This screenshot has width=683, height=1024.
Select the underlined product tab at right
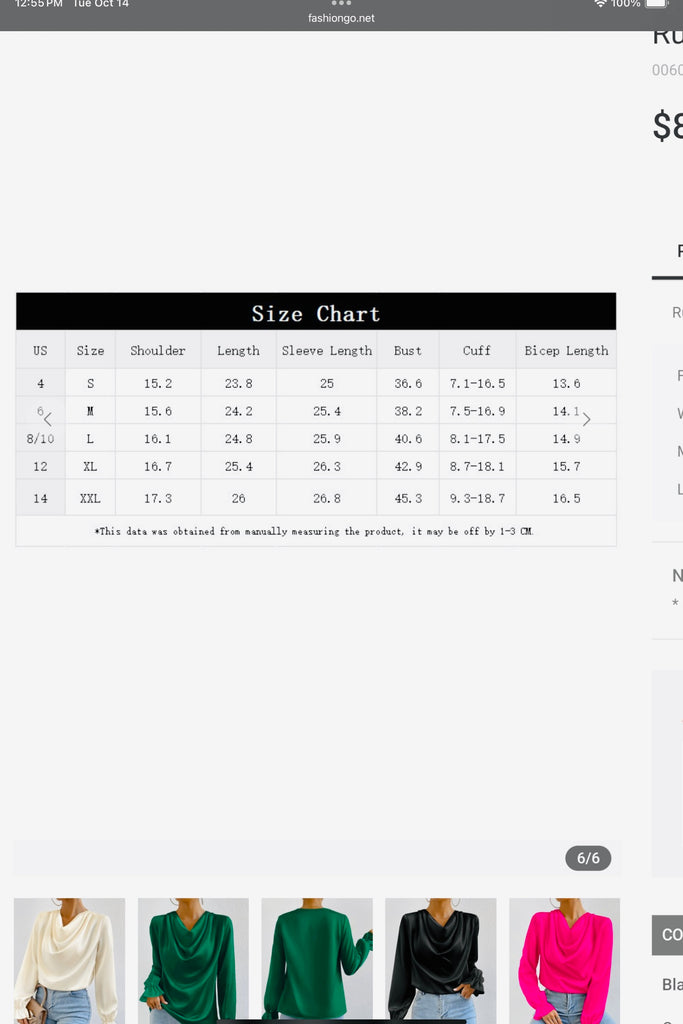pyautogui.click(x=670, y=253)
